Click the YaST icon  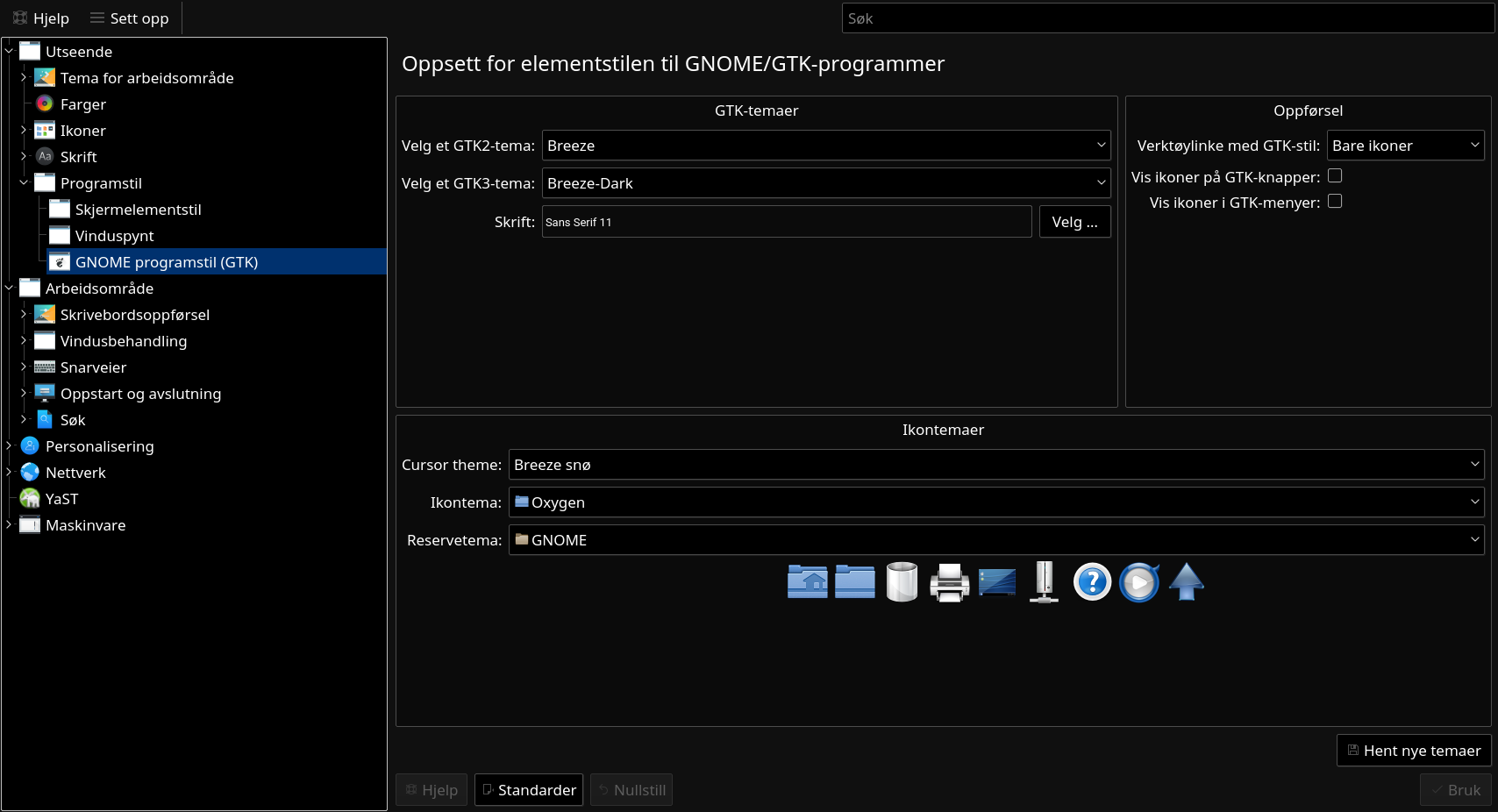click(x=30, y=499)
